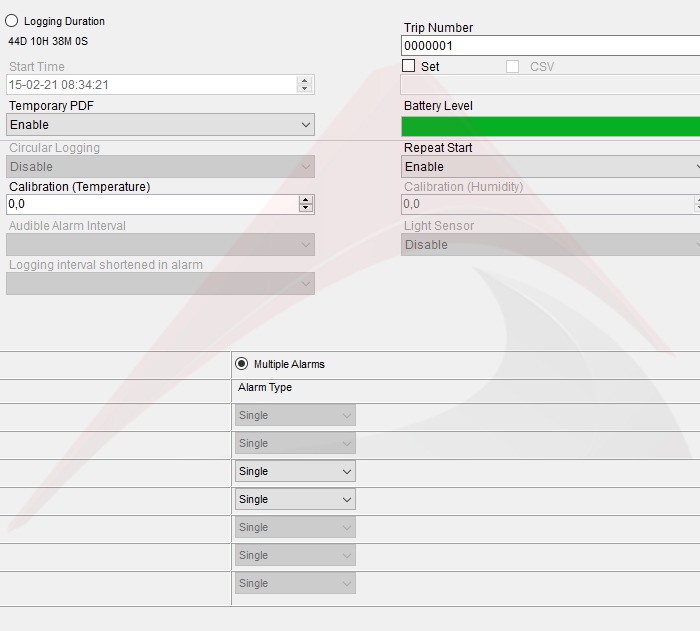Click the Calibration (Humidity) value field
Image resolution: width=700 pixels, height=631 pixels.
548,204
